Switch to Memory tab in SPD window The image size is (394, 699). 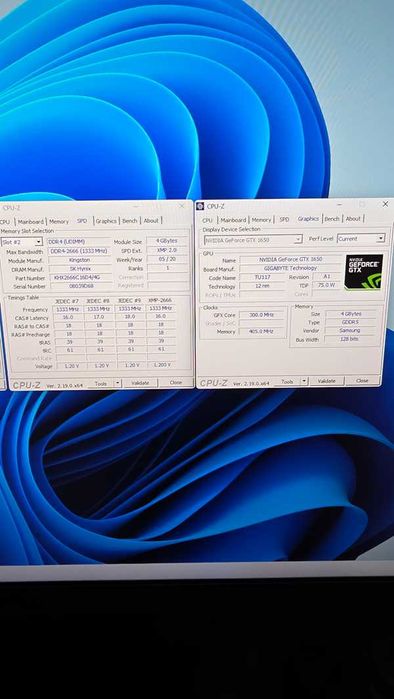coord(59,222)
